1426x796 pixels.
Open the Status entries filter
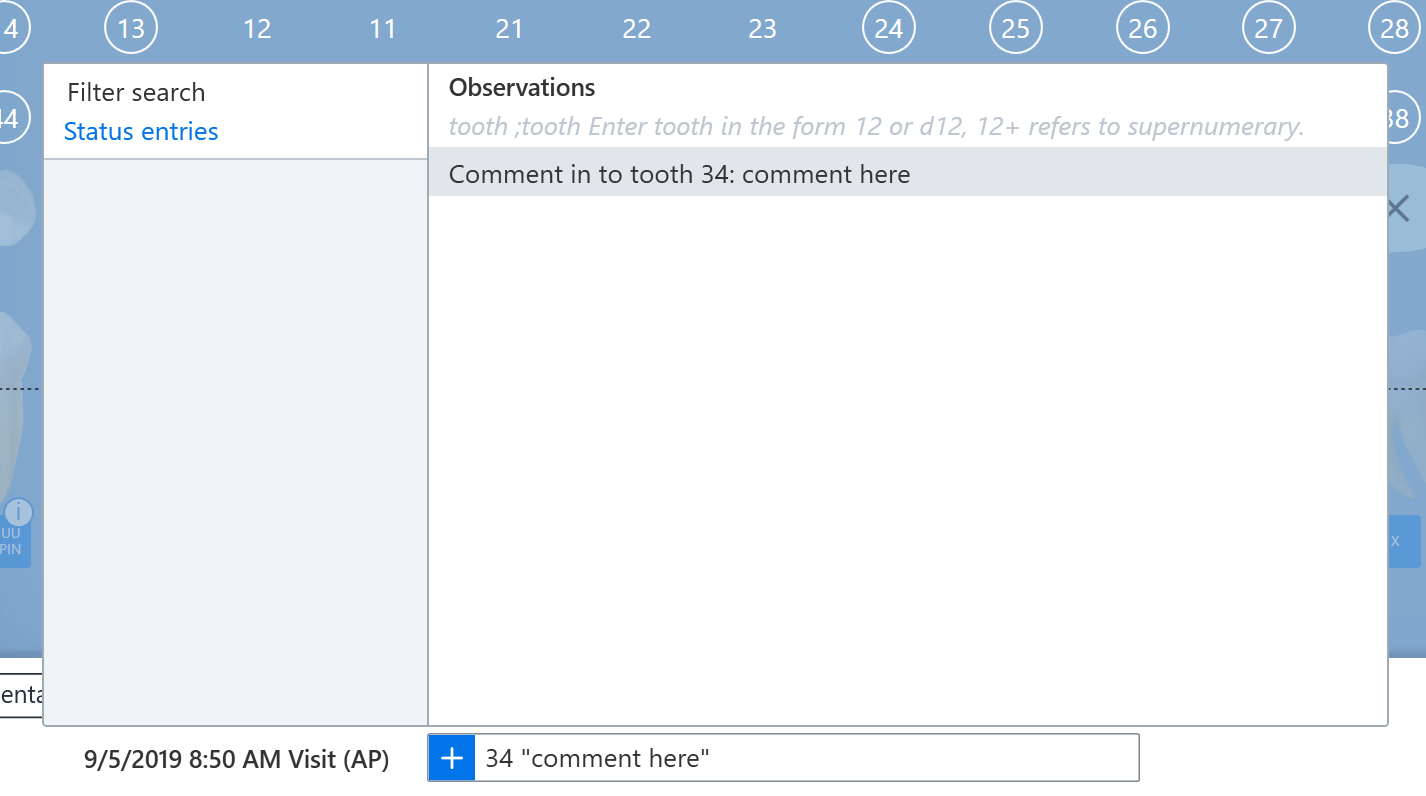(x=141, y=132)
